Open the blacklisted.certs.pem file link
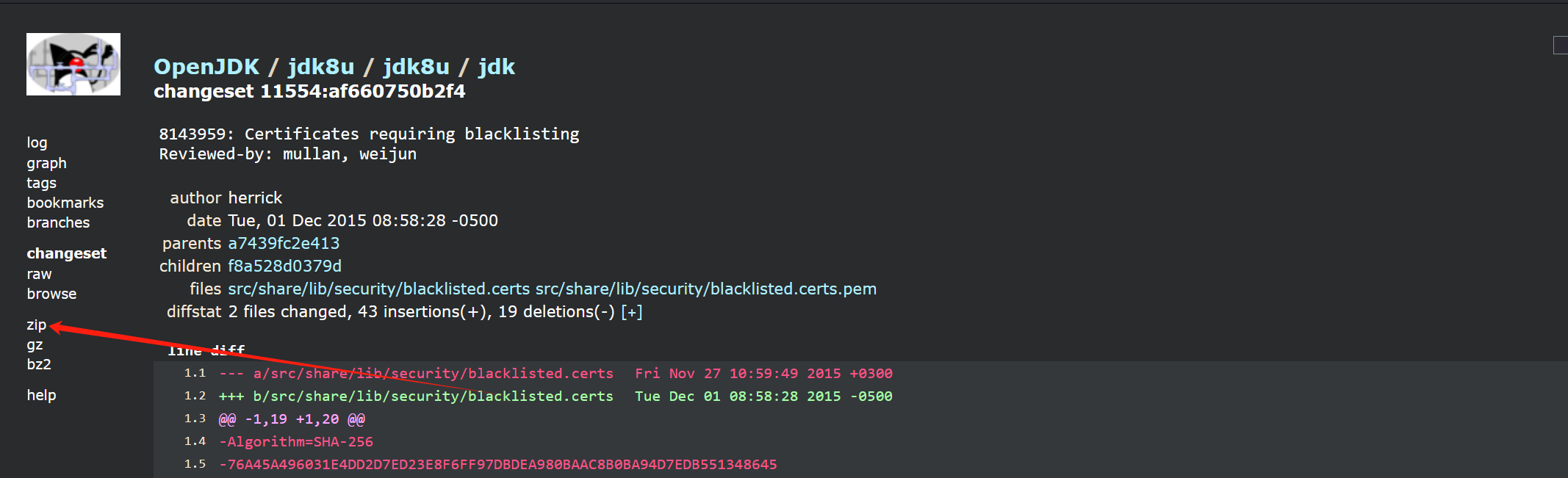1568x478 pixels. tap(706, 289)
